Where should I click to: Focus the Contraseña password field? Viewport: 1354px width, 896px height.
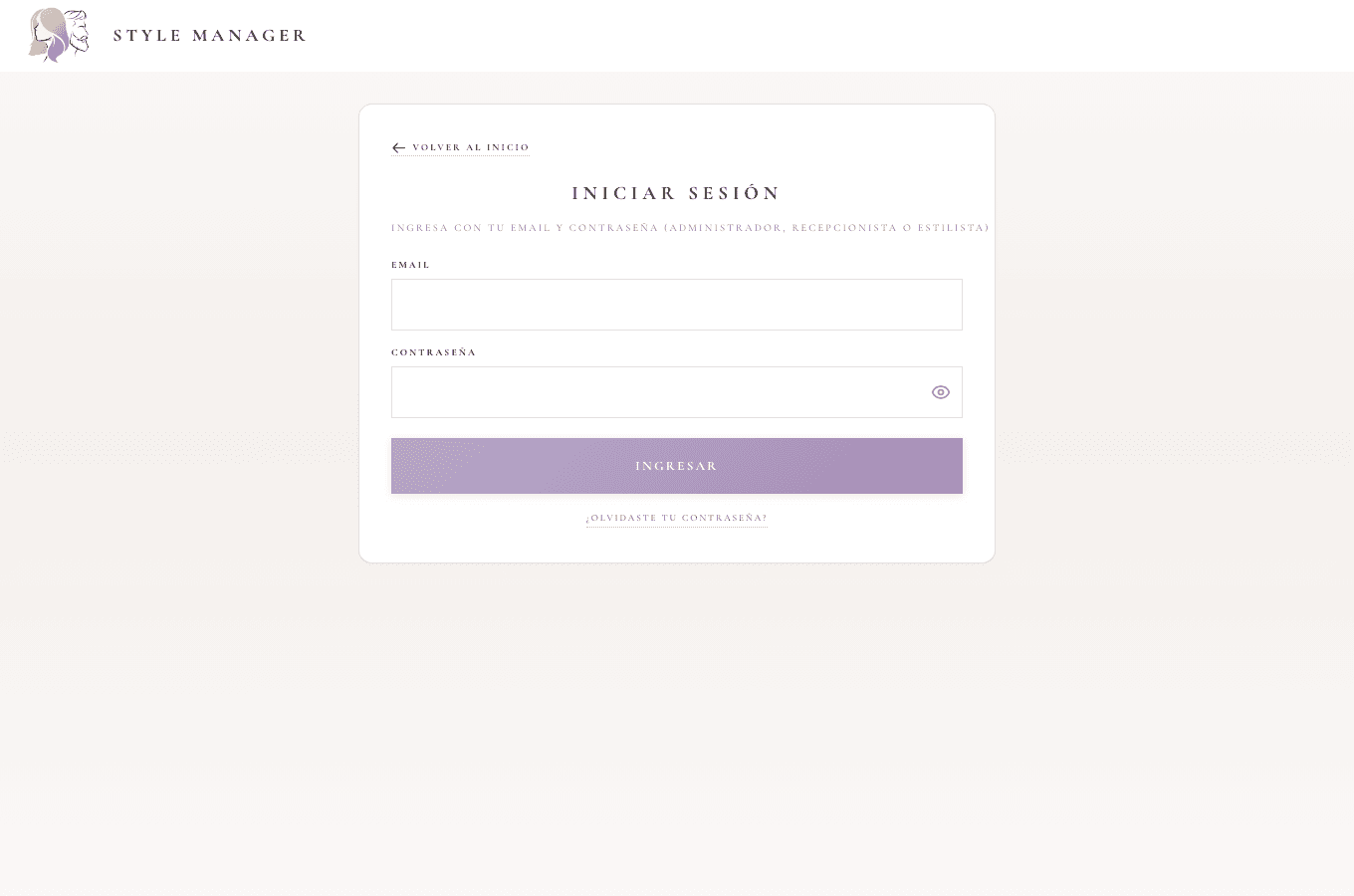657,392
